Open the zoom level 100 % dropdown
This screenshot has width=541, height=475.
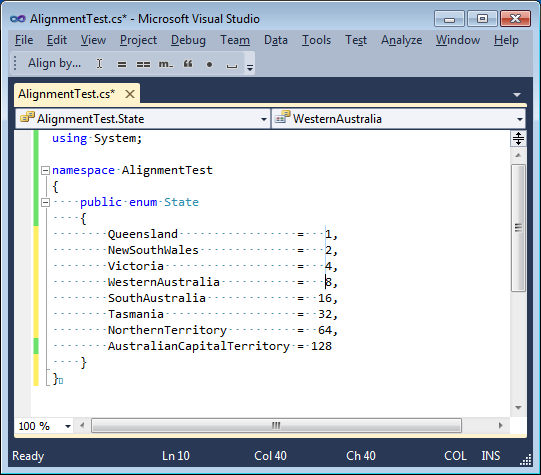coord(68,426)
